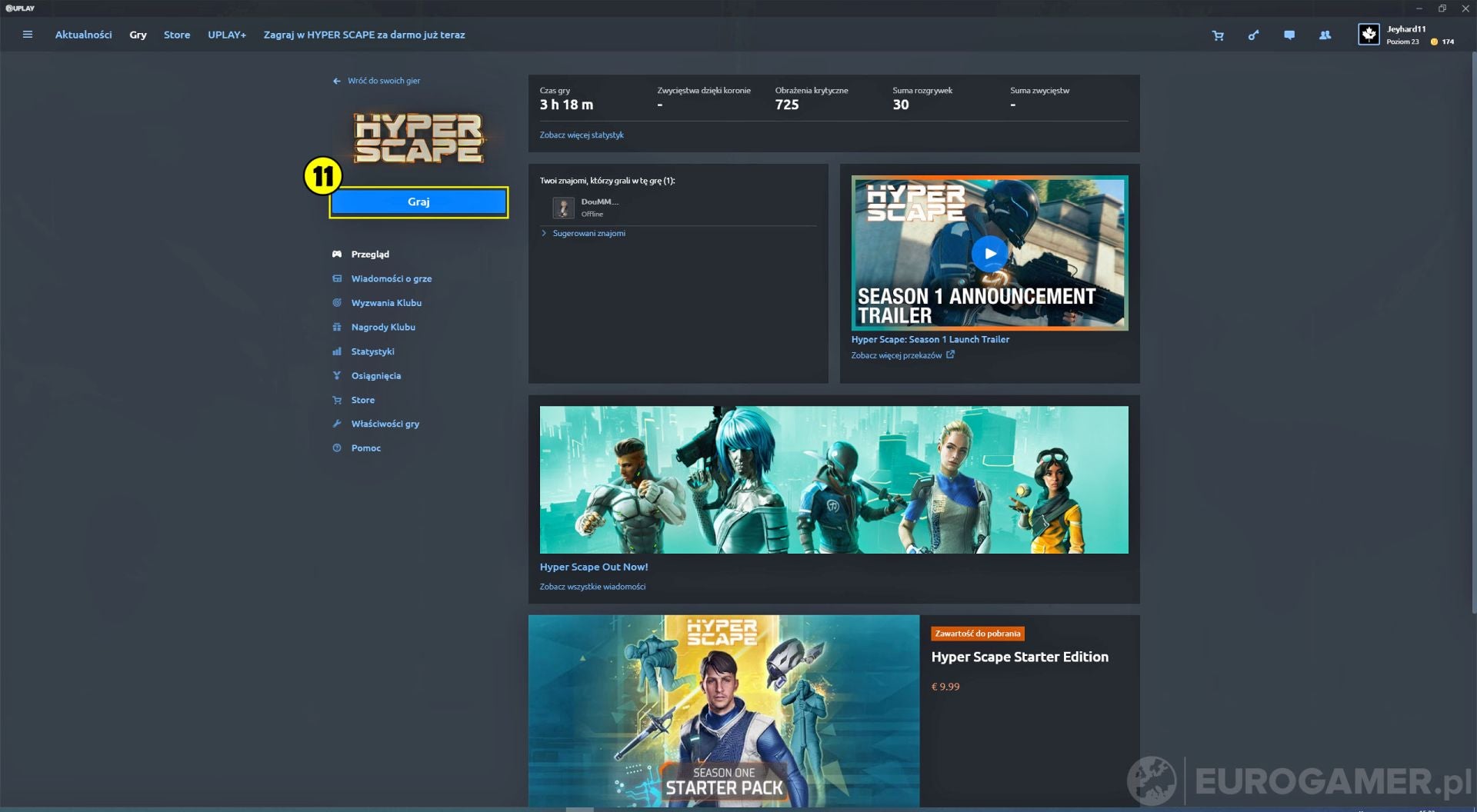Open Zagraj w HYPER SCAPE za darmo tab
This screenshot has width=1477, height=812.
(364, 35)
